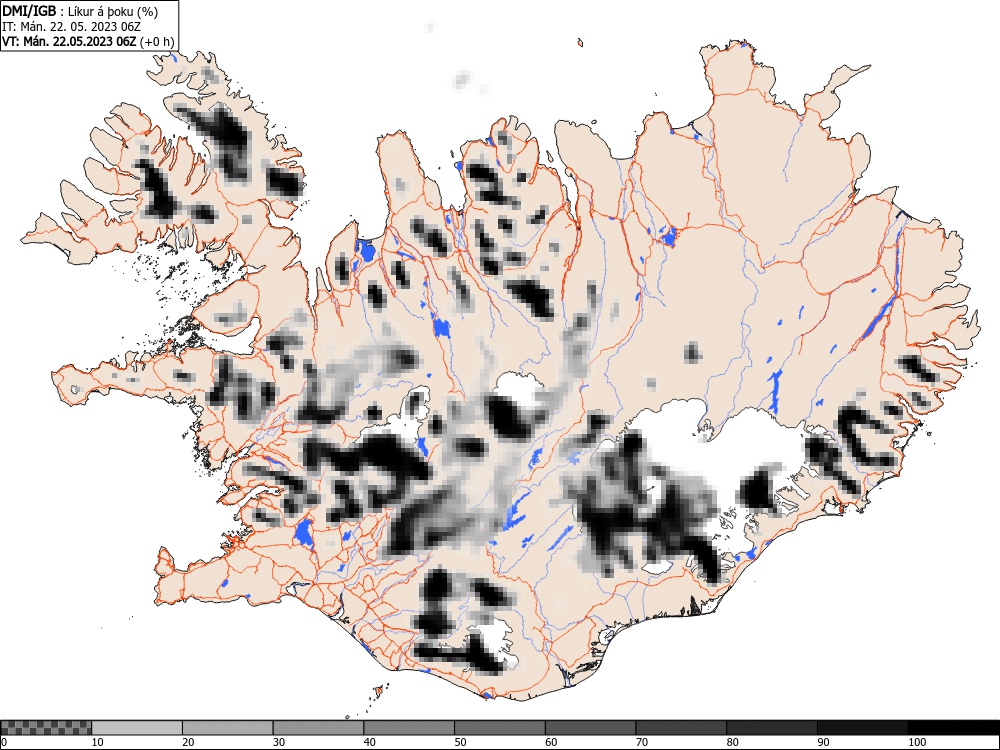The width and height of the screenshot is (1000, 750).
Task: Select the 70-80 percent legend segment
Action: [681, 728]
